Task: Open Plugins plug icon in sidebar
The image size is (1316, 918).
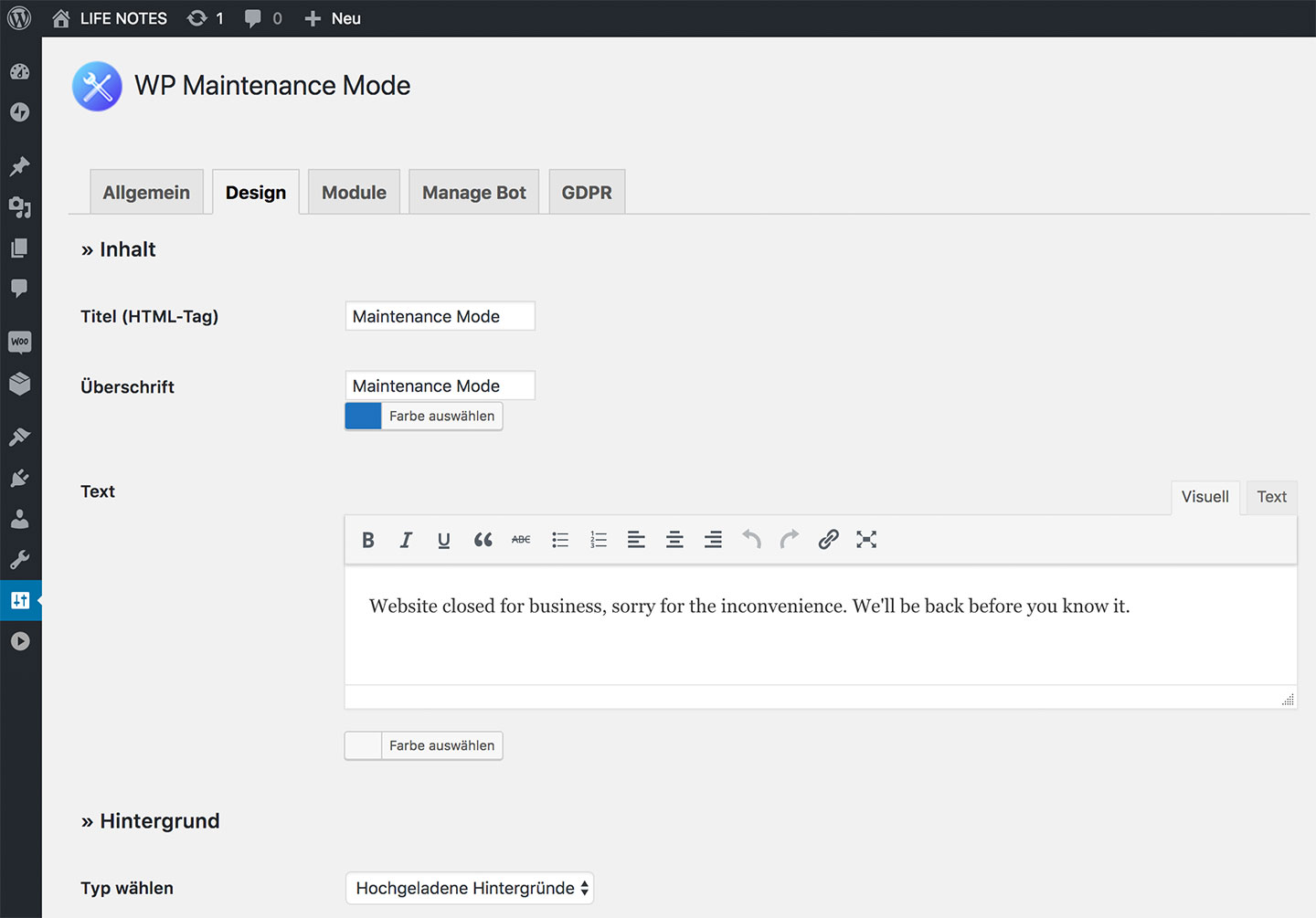Action: pos(20,478)
